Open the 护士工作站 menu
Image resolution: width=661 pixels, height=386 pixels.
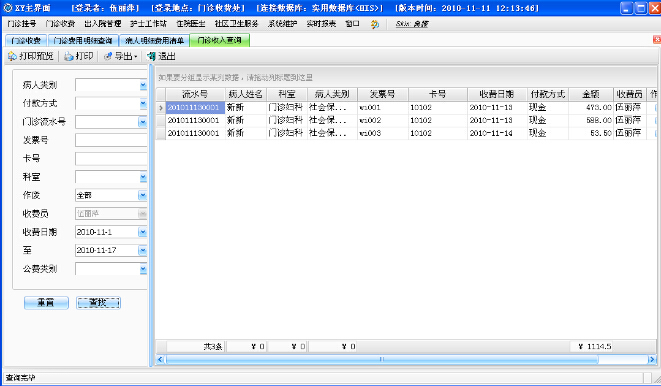pos(148,24)
